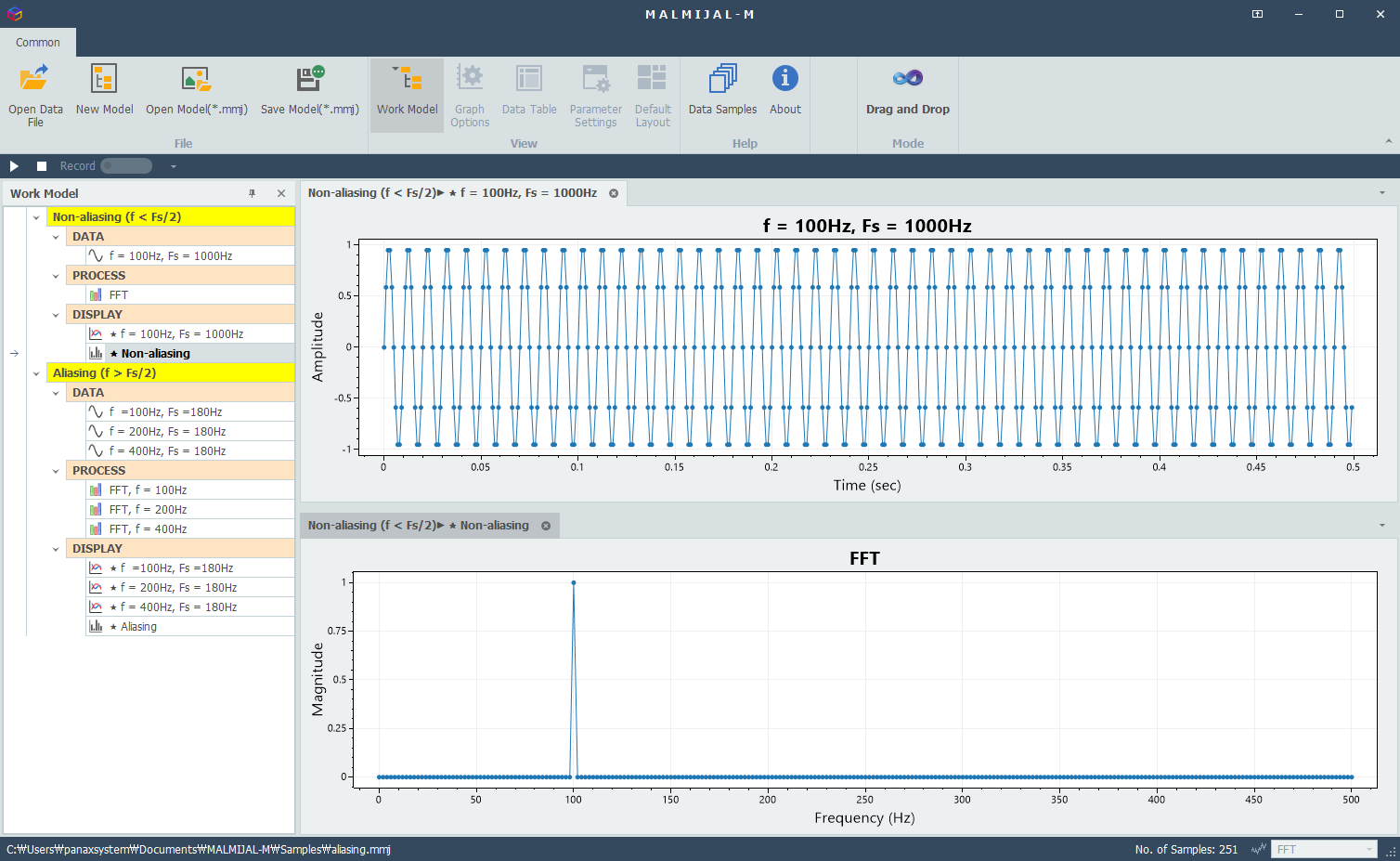Collapse the Non-aliasing (f < Fs/2) node
The height and width of the screenshot is (861, 1400).
36,217
